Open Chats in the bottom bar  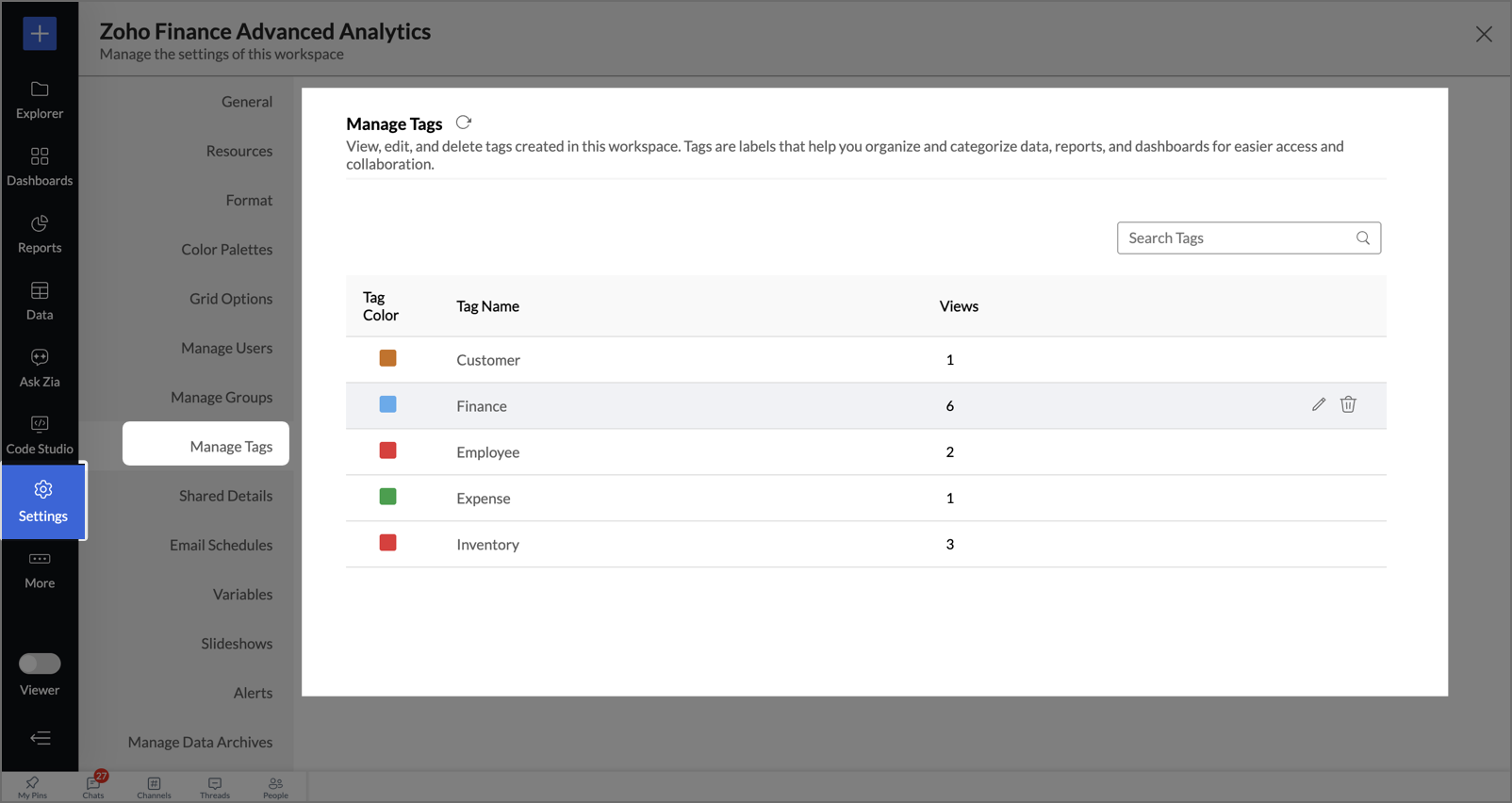(93, 786)
